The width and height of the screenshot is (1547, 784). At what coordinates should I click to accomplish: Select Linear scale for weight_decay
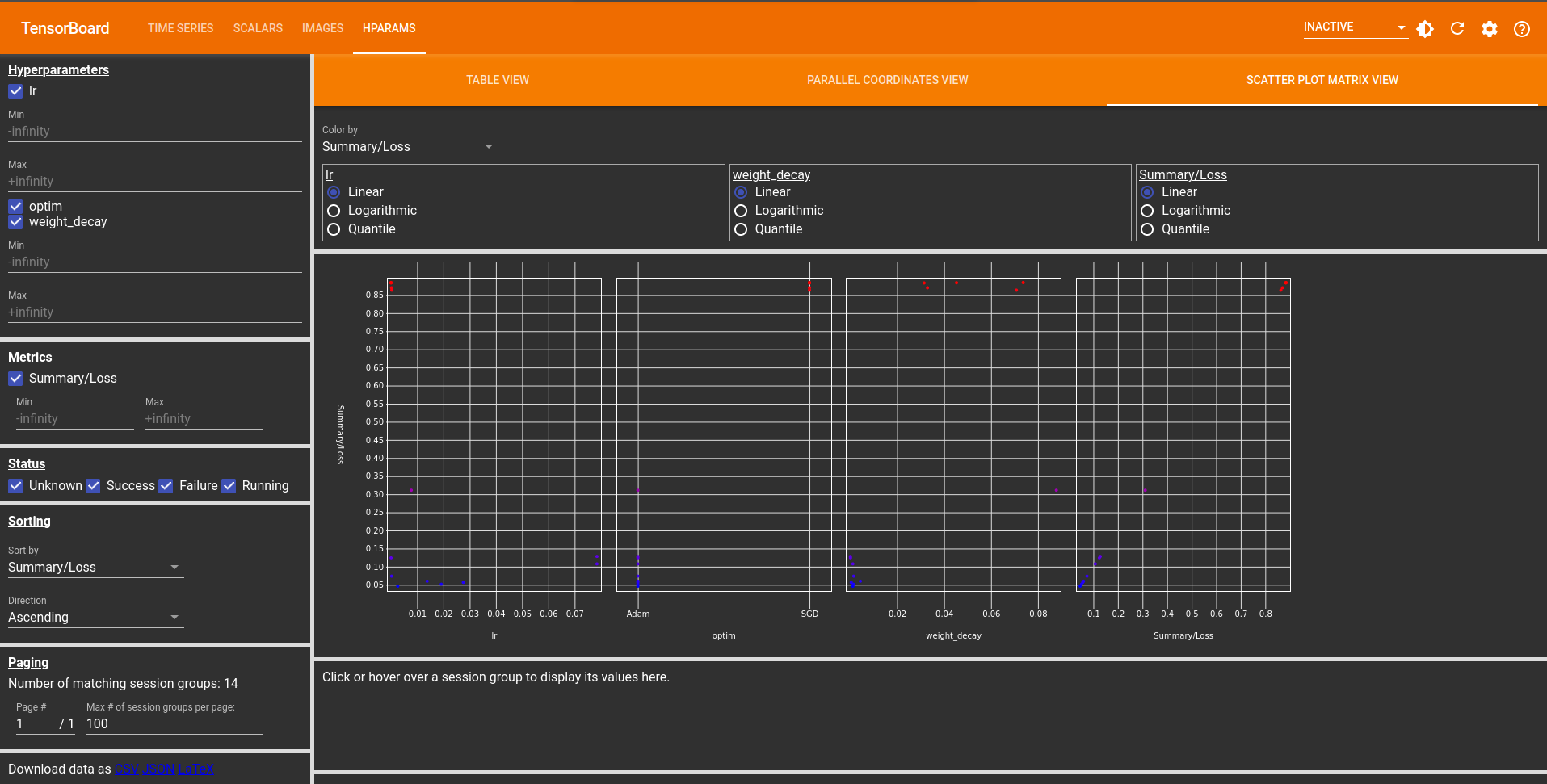click(x=741, y=192)
